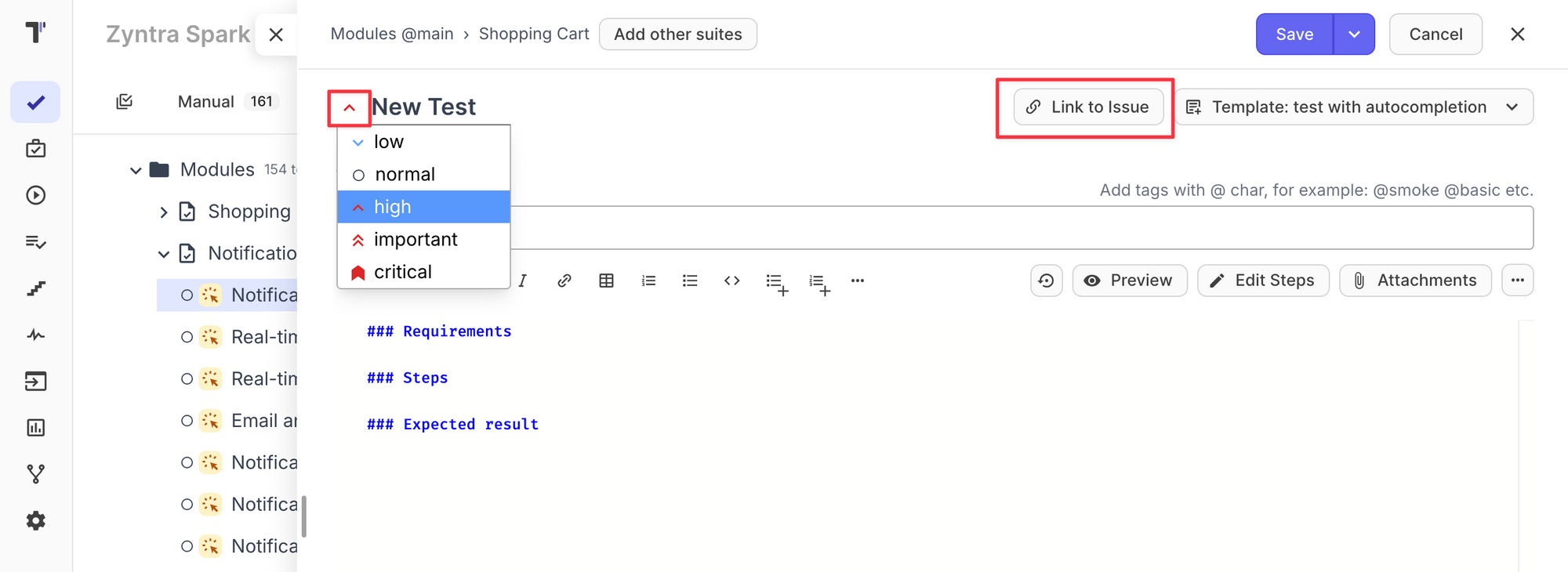Open the Save options dropdown arrow
Viewport: 1568px width, 572px height.
coord(1354,34)
